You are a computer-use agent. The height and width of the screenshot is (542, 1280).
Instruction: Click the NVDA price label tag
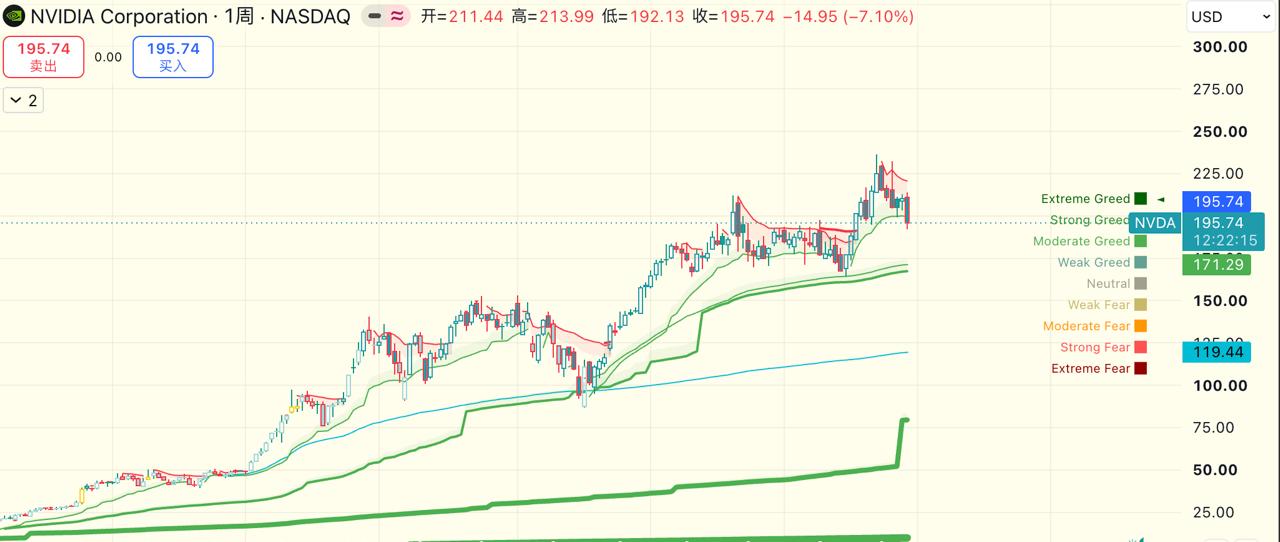click(x=1154, y=223)
